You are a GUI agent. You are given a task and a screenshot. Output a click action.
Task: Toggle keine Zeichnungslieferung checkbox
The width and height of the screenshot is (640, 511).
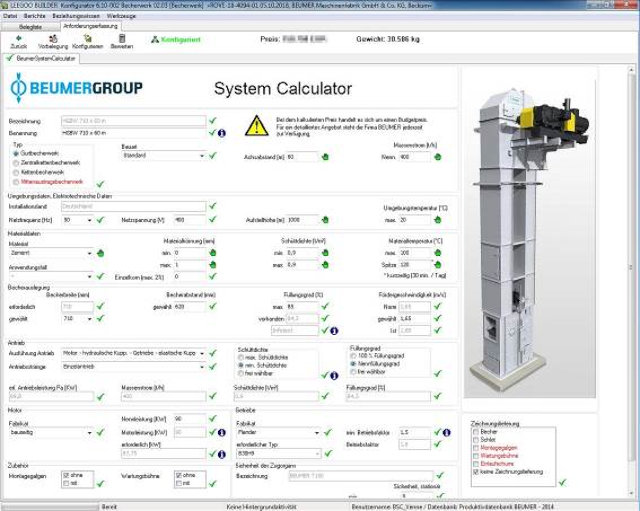(476, 472)
